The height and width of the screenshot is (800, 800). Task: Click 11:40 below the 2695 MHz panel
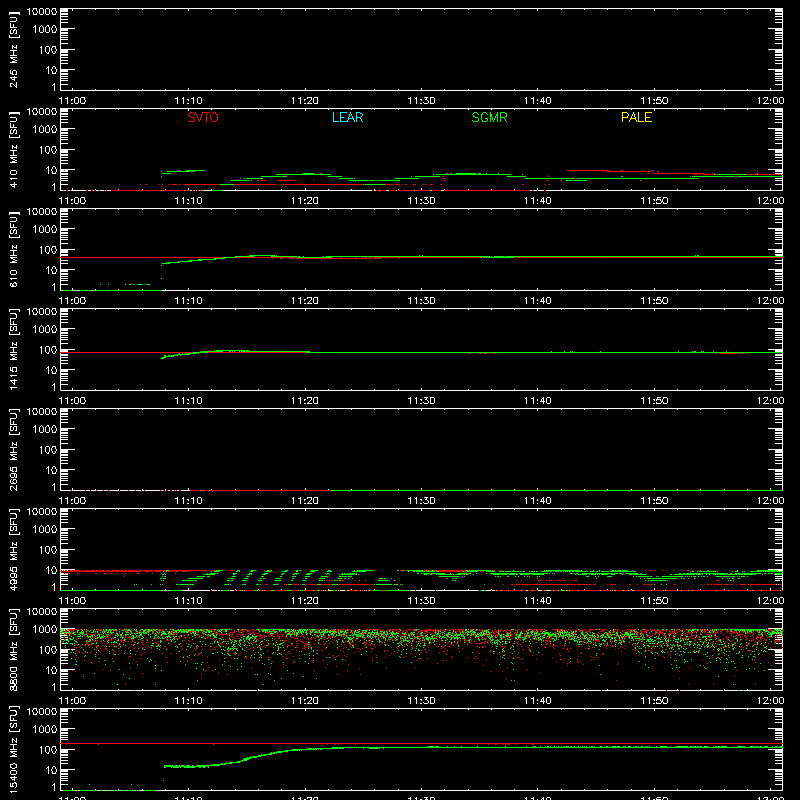pyautogui.click(x=538, y=501)
